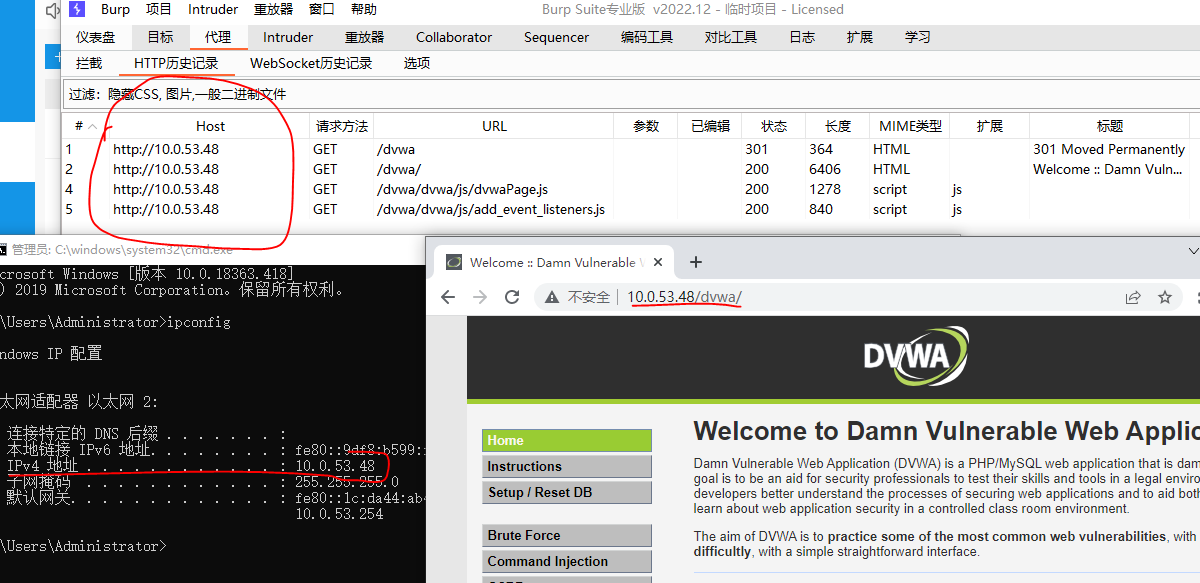The width and height of the screenshot is (1200, 583).
Task: Open the 日志 tab
Action: [x=802, y=37]
